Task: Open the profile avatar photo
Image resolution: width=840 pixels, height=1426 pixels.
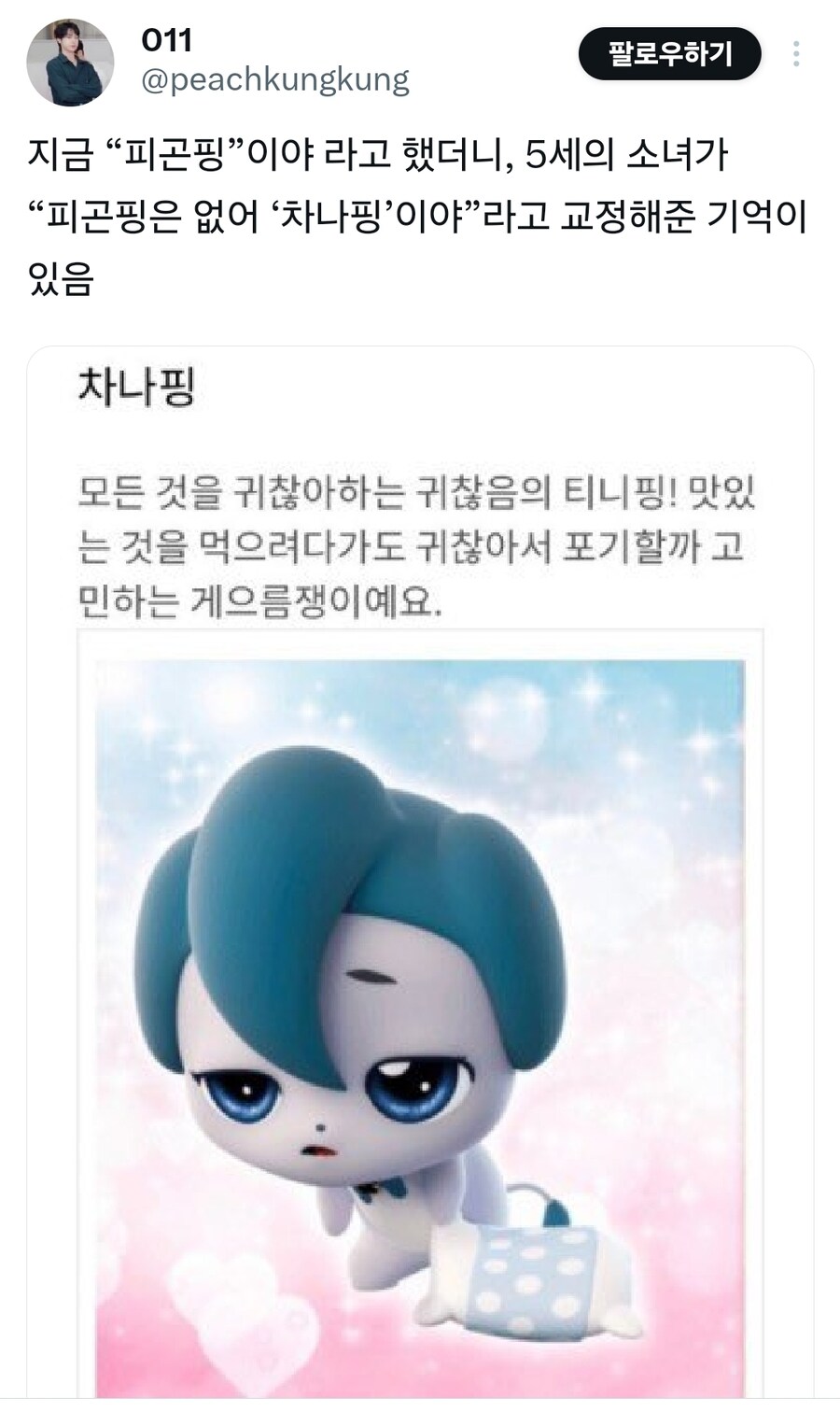Action: click(70, 62)
